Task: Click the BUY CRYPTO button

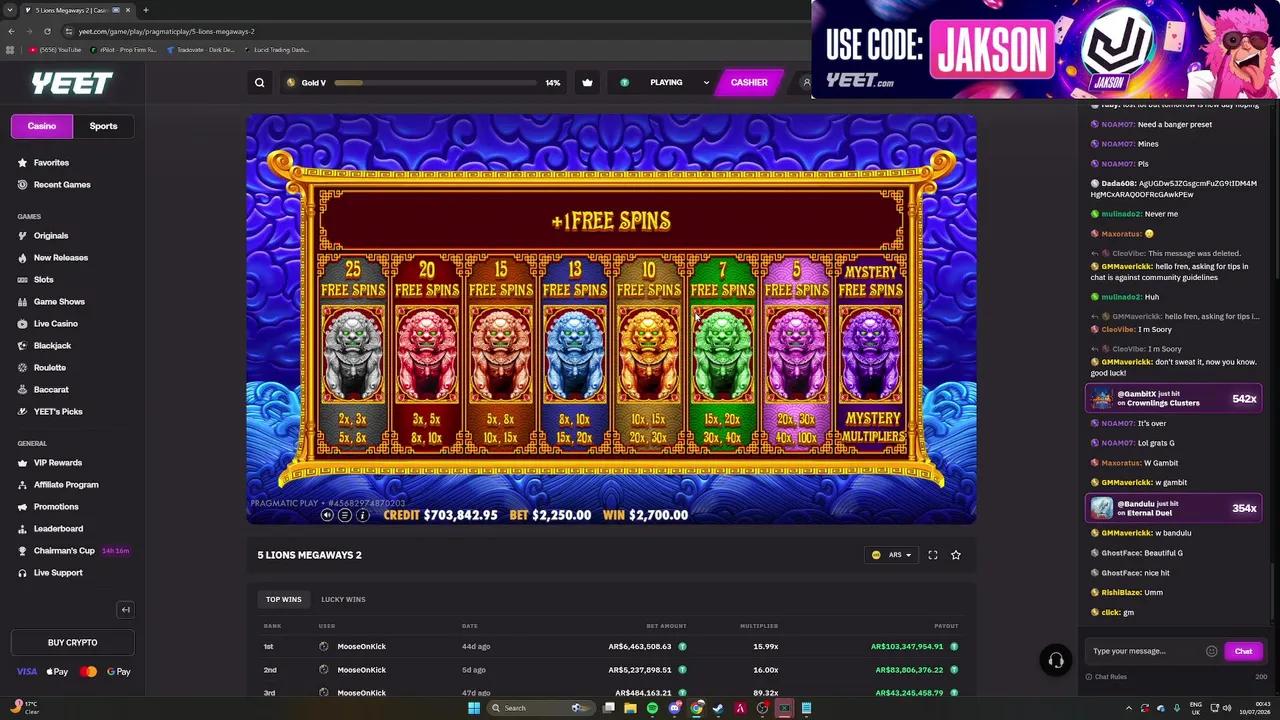Action: click(x=72, y=642)
